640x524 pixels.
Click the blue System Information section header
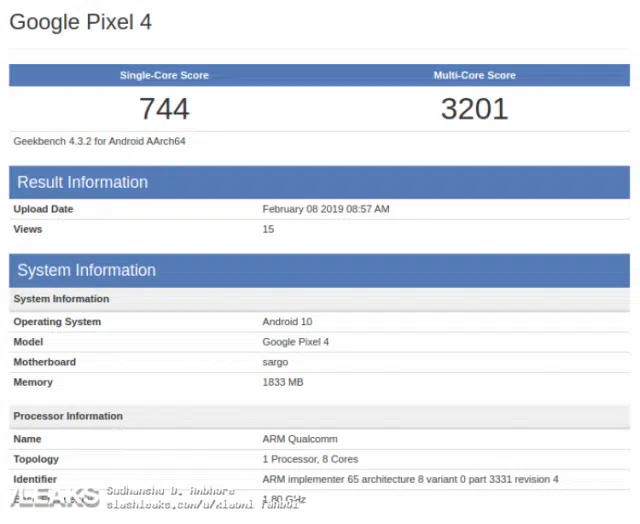(319, 270)
